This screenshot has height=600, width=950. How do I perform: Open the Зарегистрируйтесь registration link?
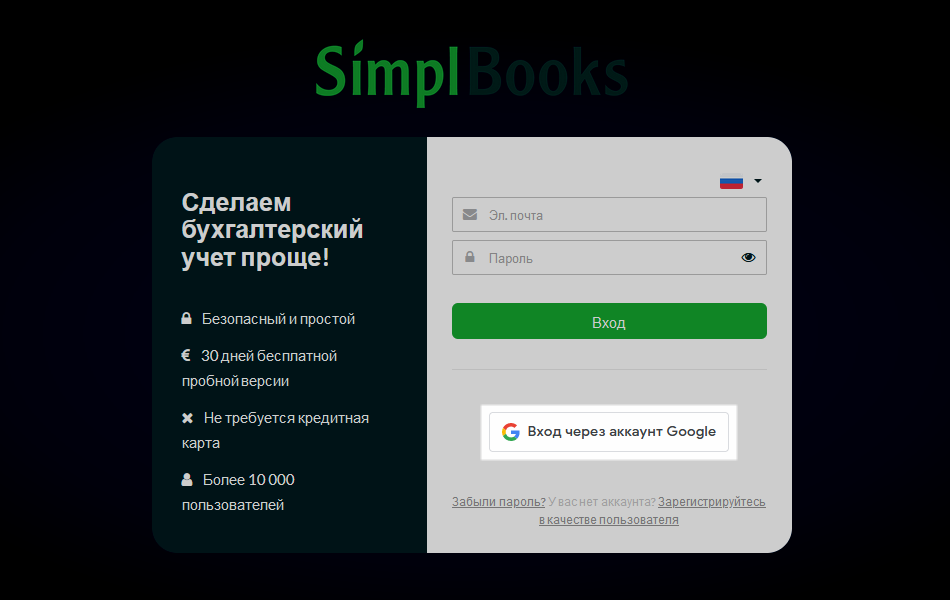712,502
